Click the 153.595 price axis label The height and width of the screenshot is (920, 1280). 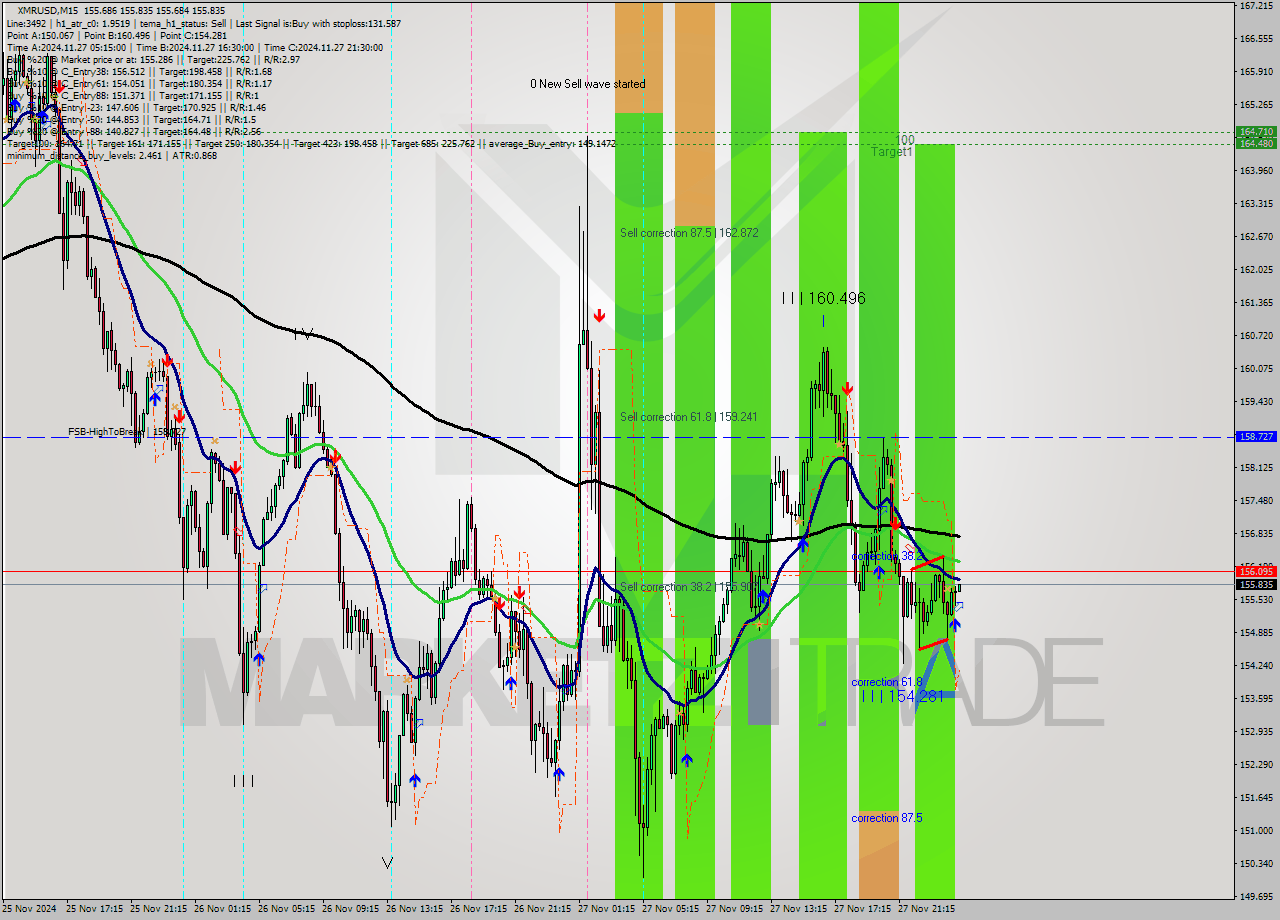[1256, 699]
